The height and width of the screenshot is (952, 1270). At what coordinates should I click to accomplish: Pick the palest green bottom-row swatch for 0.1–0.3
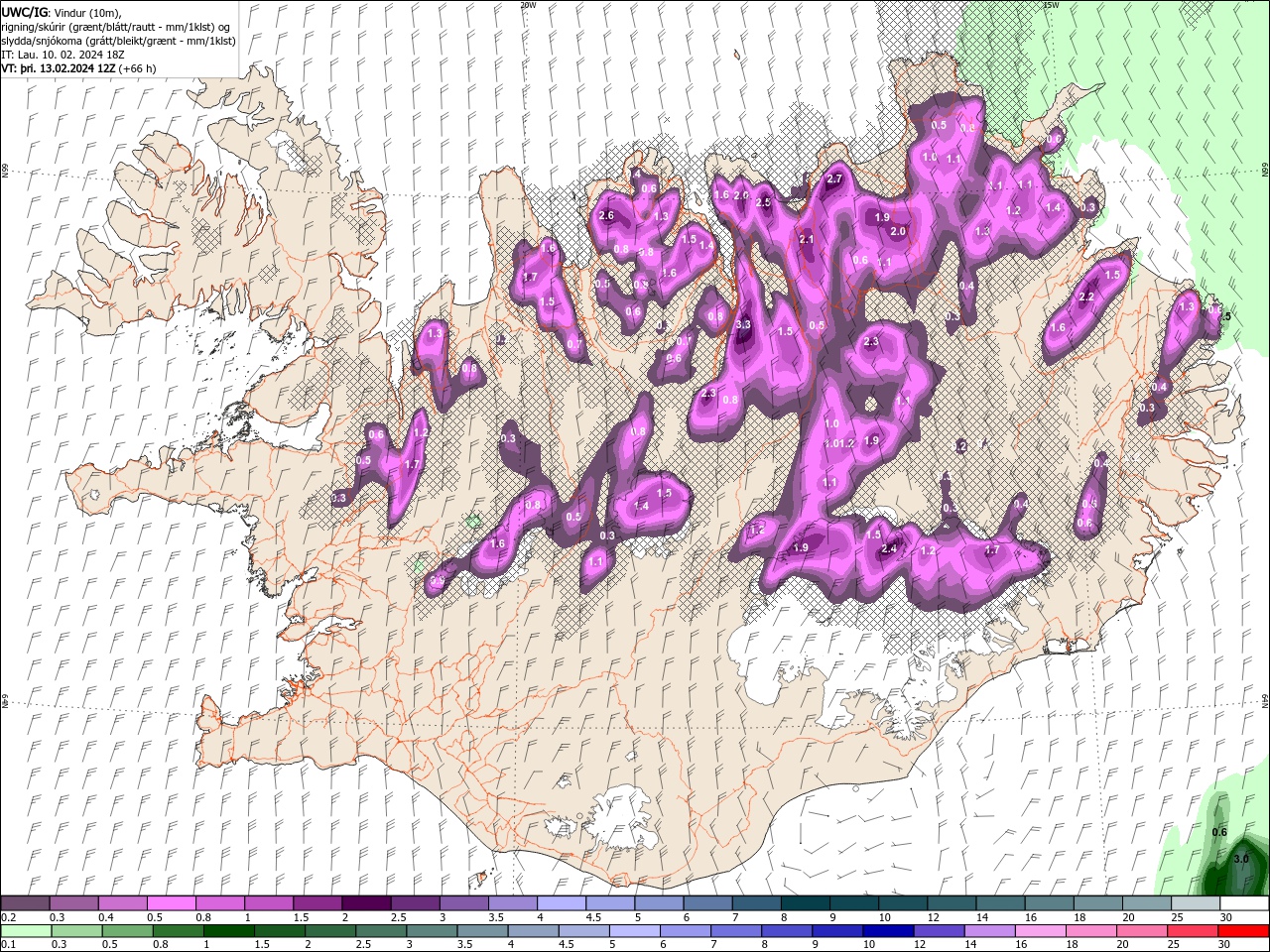(27, 931)
